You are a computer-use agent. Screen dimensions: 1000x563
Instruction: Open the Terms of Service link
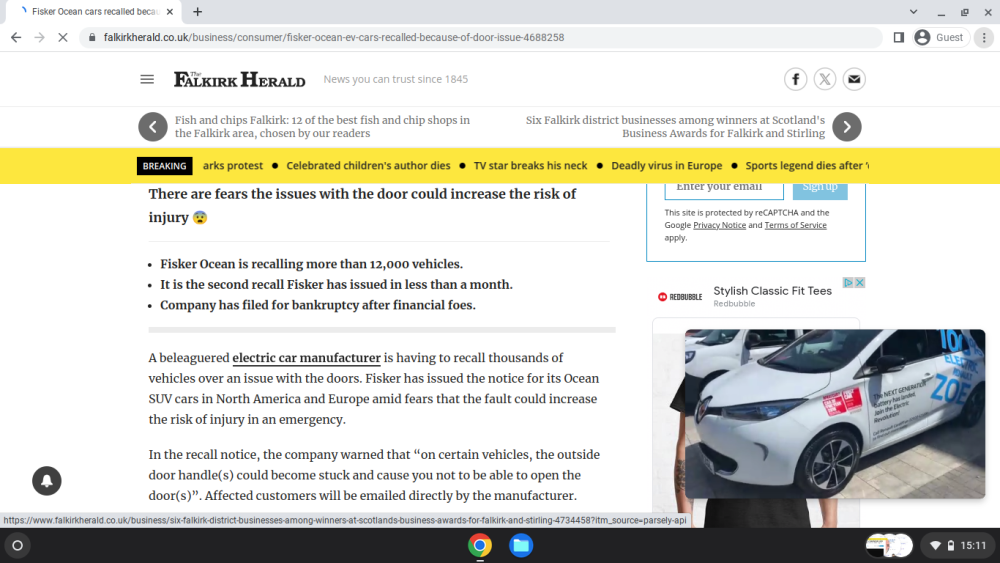tap(795, 225)
